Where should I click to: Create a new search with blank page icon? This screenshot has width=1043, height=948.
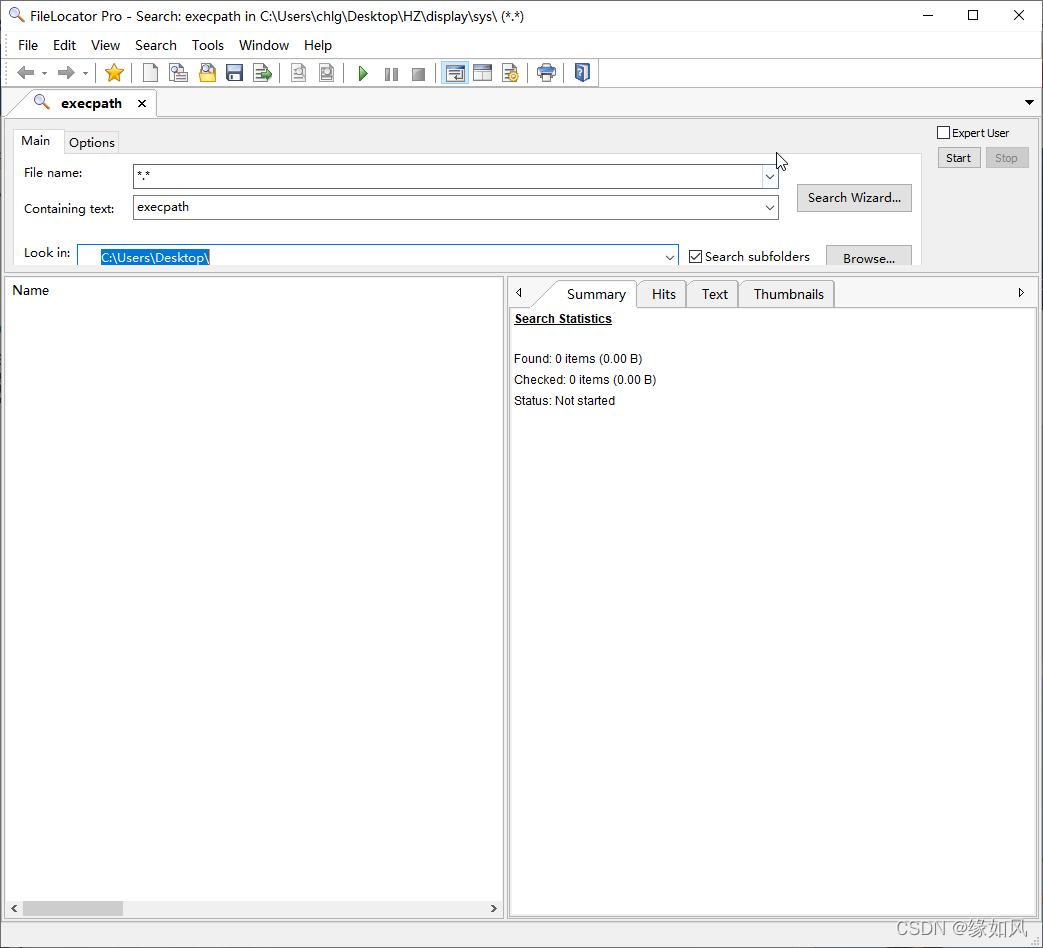point(151,73)
